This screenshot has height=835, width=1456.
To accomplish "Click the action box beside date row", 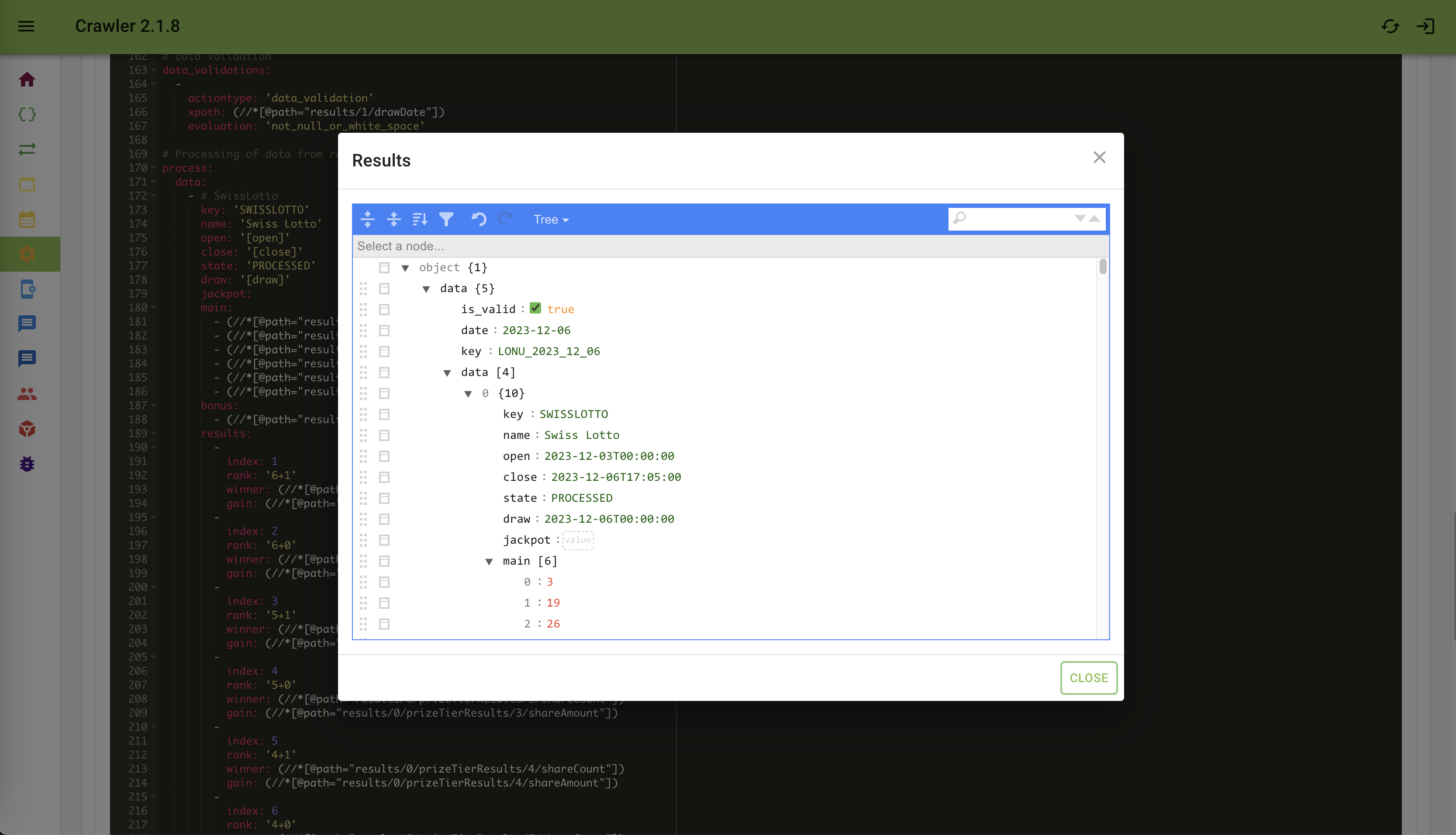I will coord(384,330).
